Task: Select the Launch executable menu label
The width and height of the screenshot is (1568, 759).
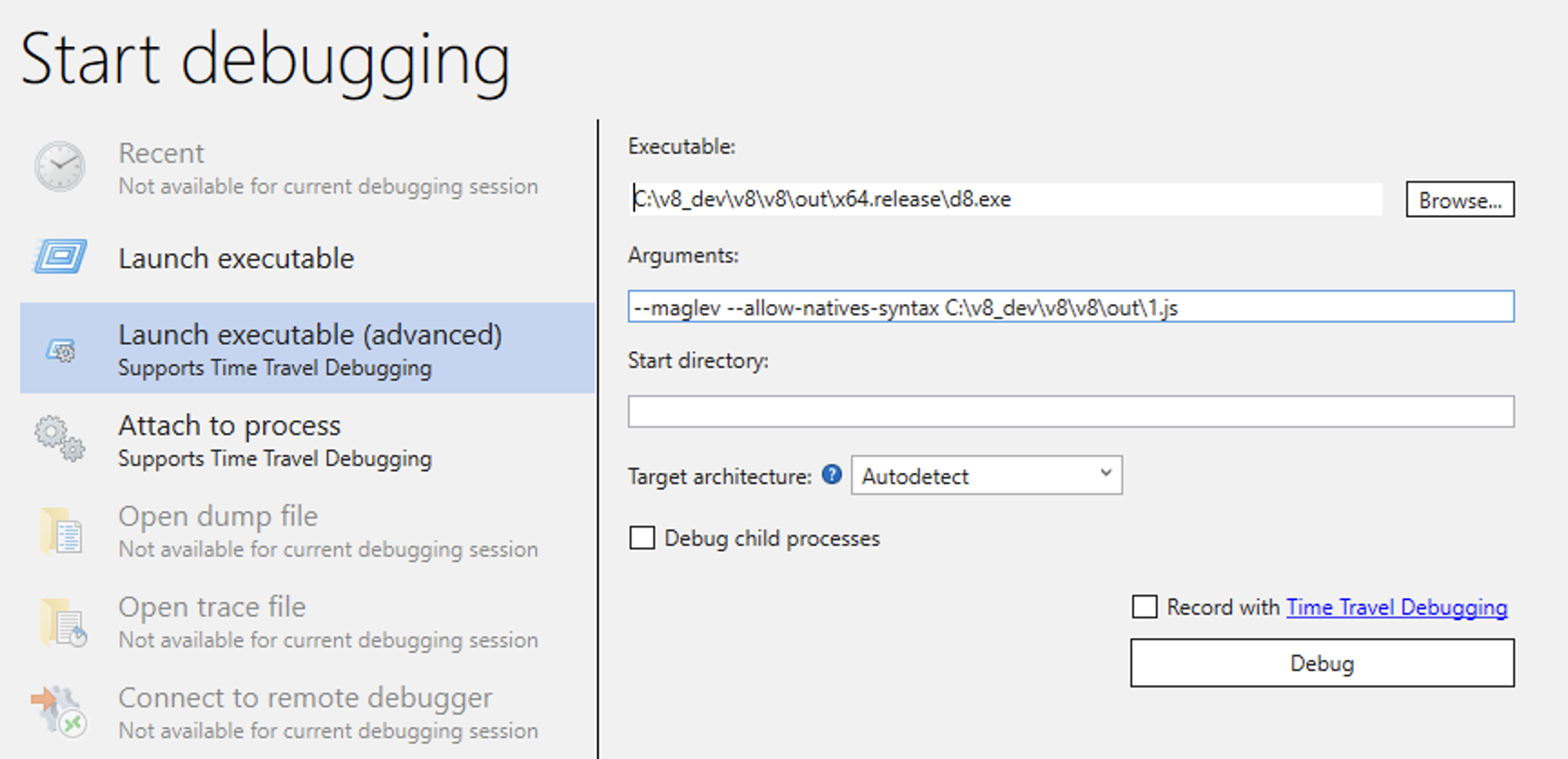Action: tap(236, 259)
